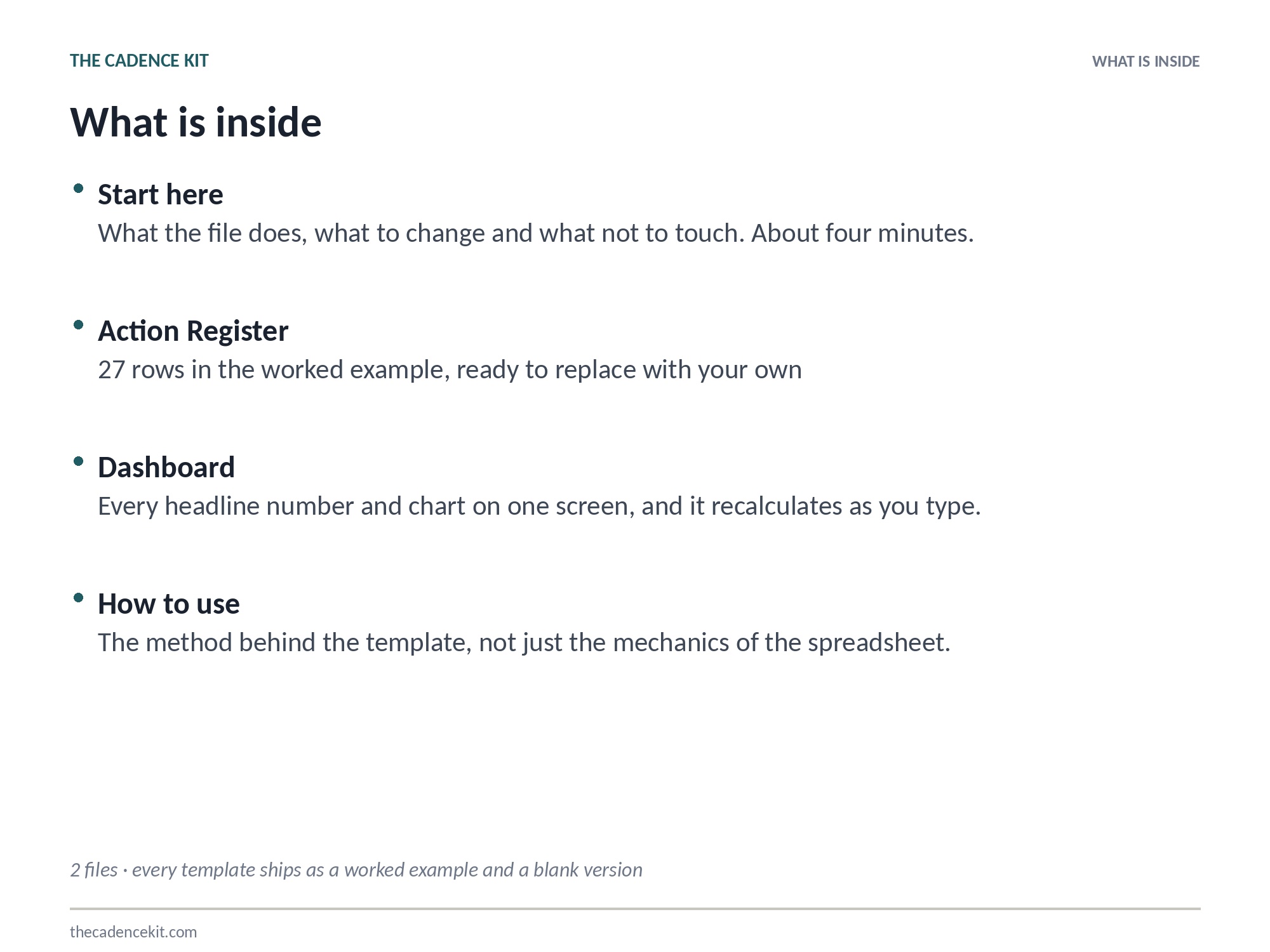Click the 'Dashboard' heading
Viewport: 1270px width, 952px height.
[166, 467]
